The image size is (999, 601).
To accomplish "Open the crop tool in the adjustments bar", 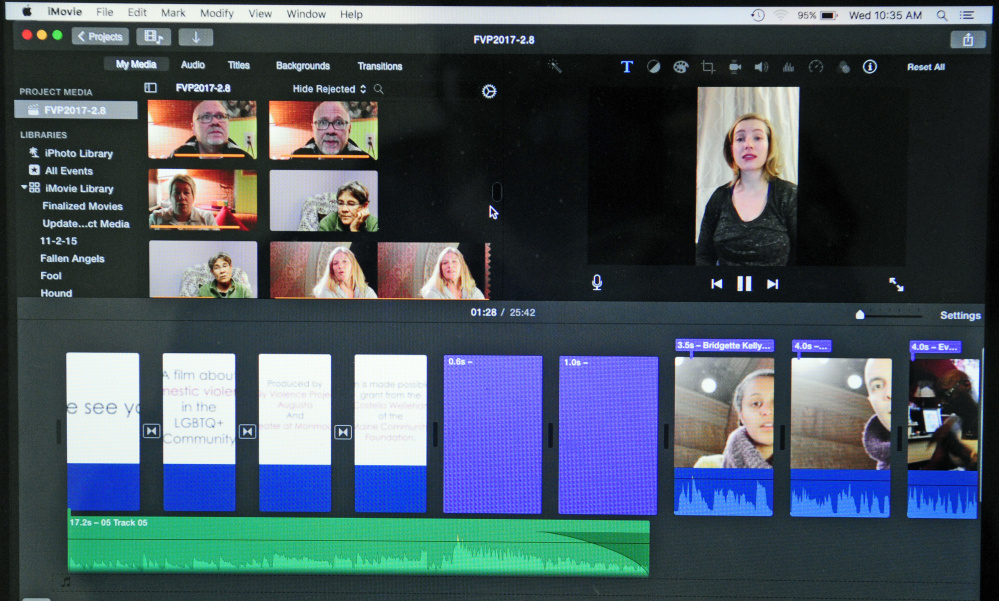I will 708,67.
